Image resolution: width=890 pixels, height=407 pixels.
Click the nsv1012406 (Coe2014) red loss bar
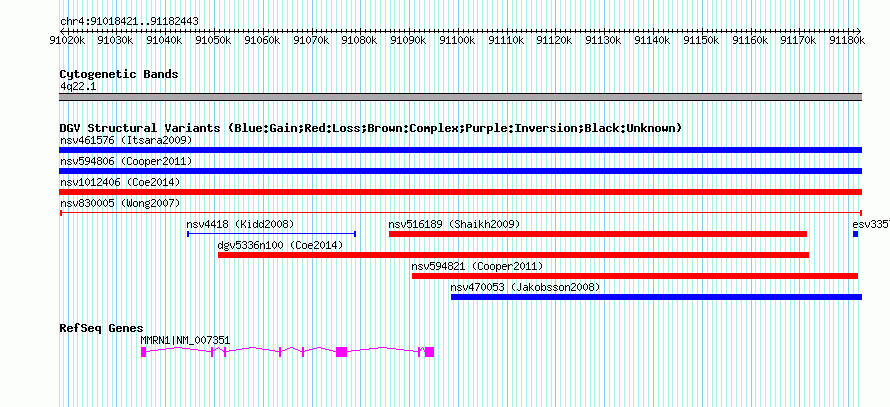point(460,192)
